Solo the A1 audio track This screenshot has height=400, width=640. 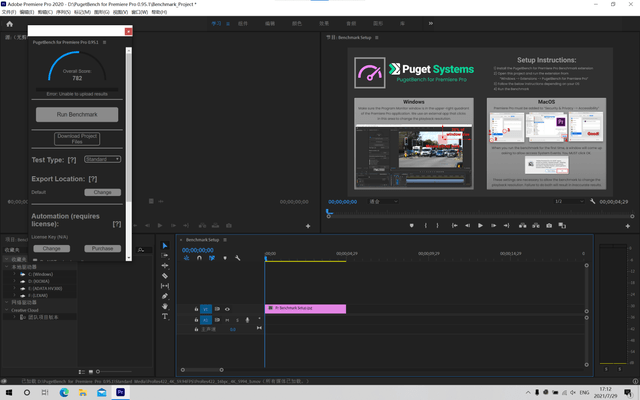(237, 320)
